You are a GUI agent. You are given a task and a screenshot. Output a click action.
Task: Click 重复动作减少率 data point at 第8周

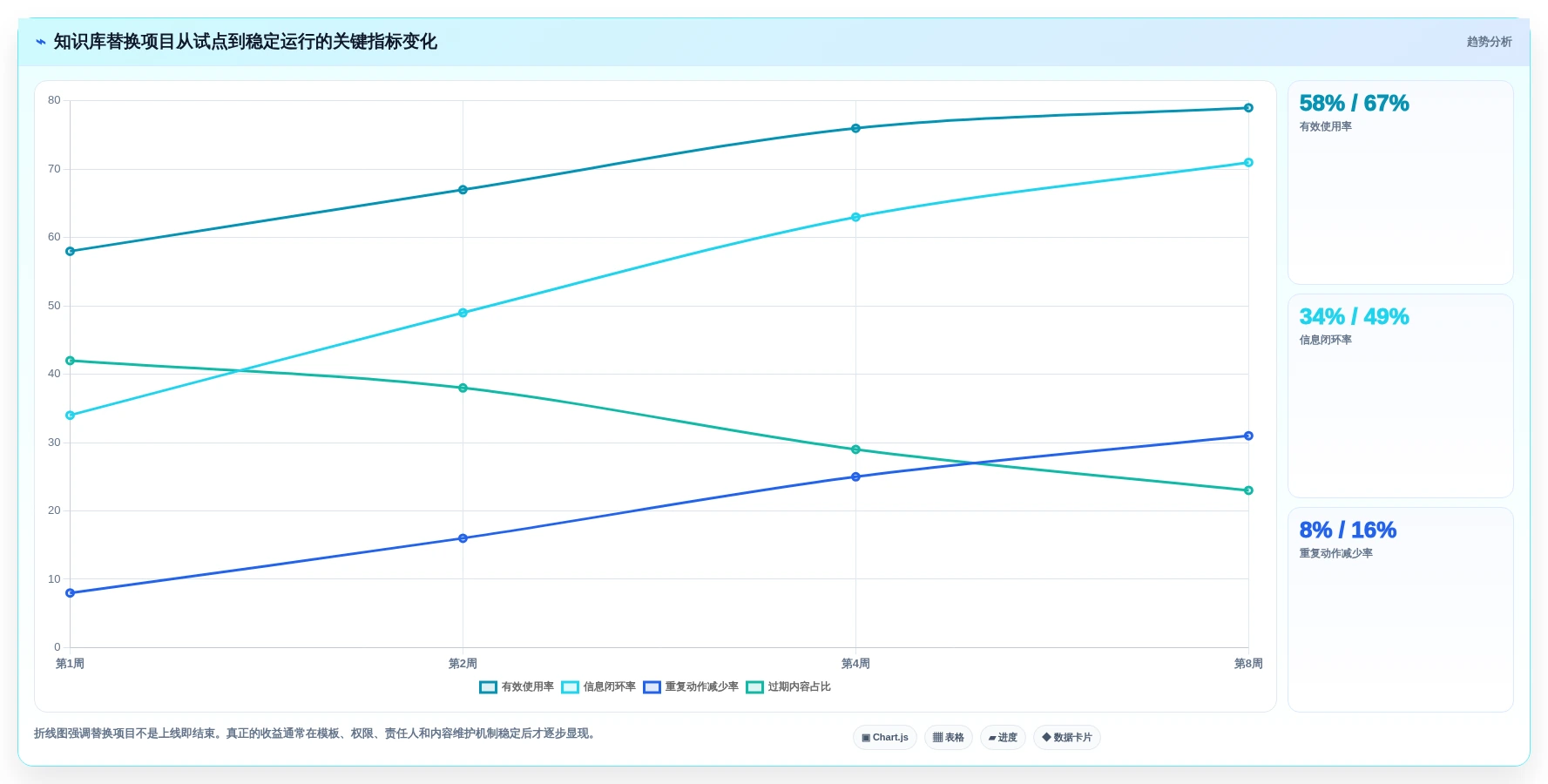(x=1248, y=436)
